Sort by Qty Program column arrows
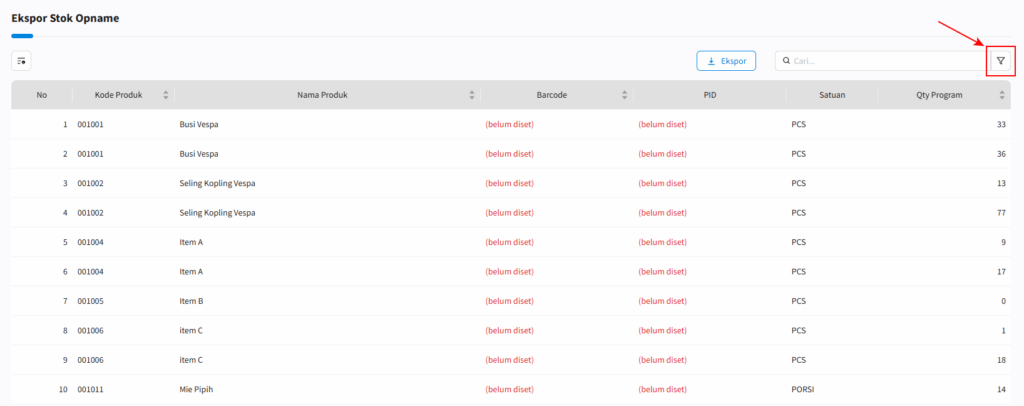This screenshot has height=406, width=1024. (x=1002, y=95)
